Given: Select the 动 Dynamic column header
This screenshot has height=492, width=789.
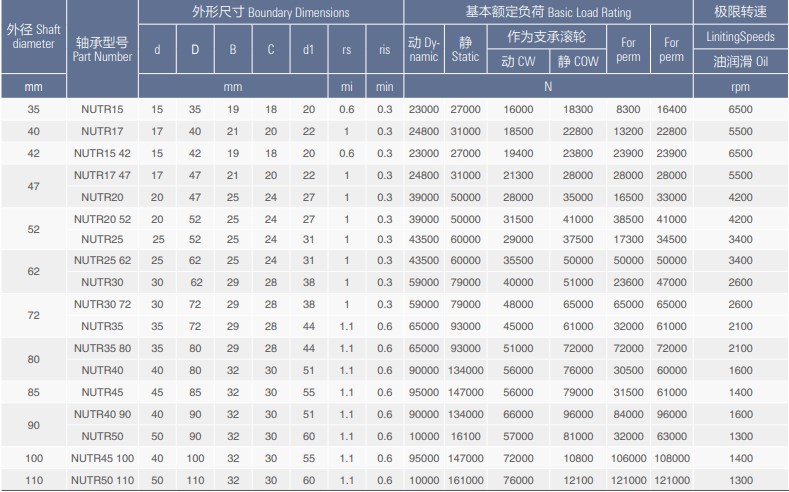Looking at the screenshot, I should coord(424,49).
